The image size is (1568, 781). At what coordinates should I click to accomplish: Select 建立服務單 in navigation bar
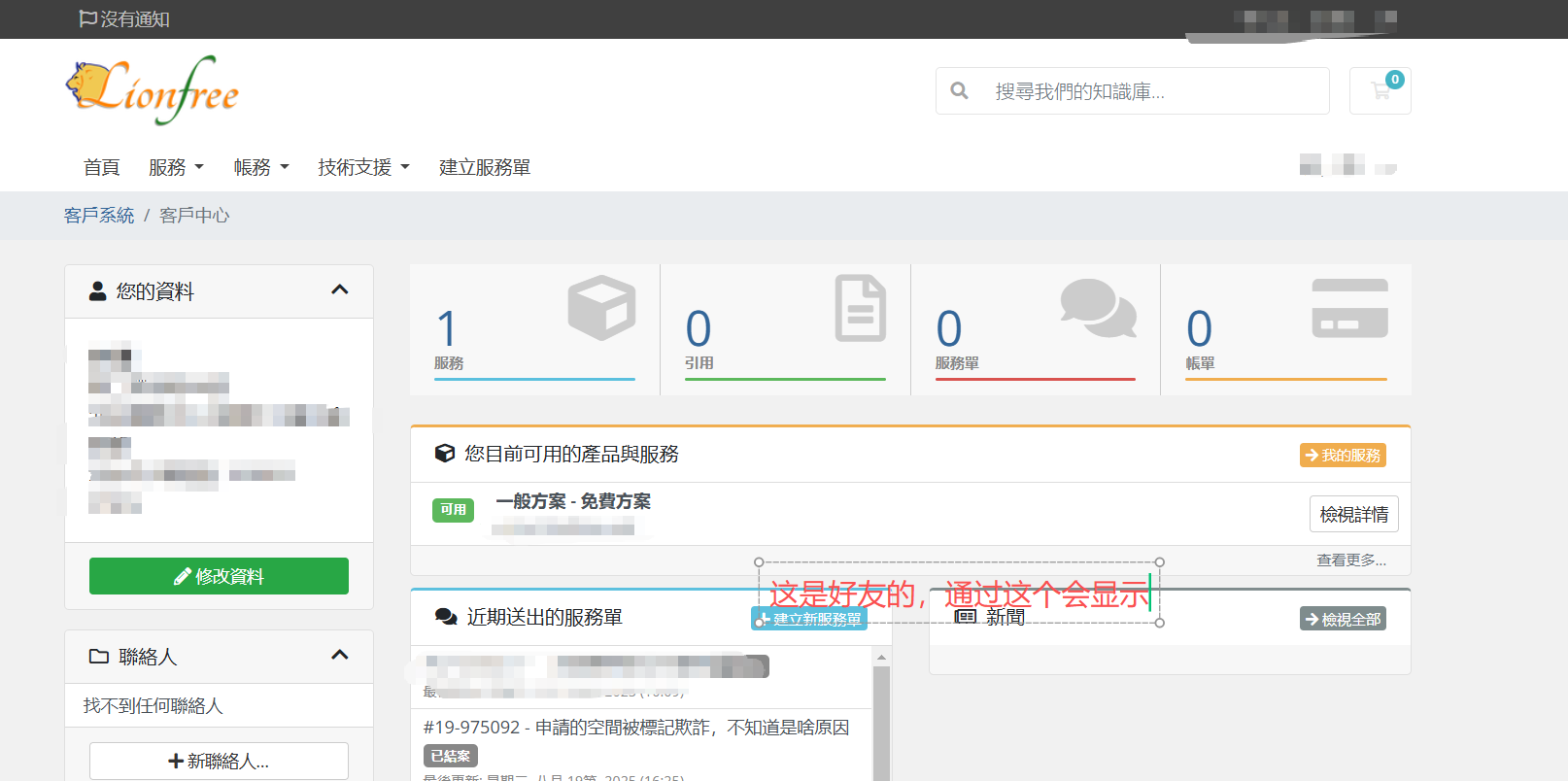click(x=485, y=167)
